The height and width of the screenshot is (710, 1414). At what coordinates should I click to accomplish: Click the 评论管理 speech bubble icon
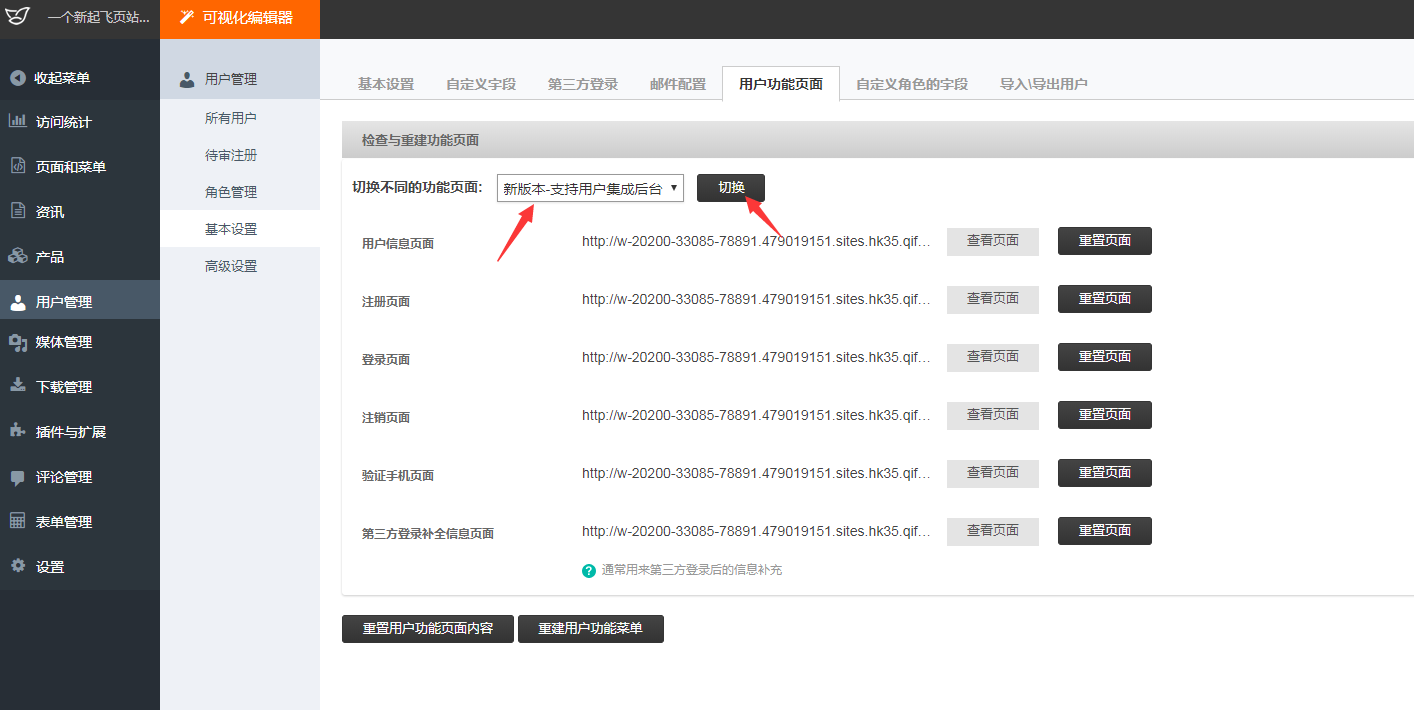point(18,477)
